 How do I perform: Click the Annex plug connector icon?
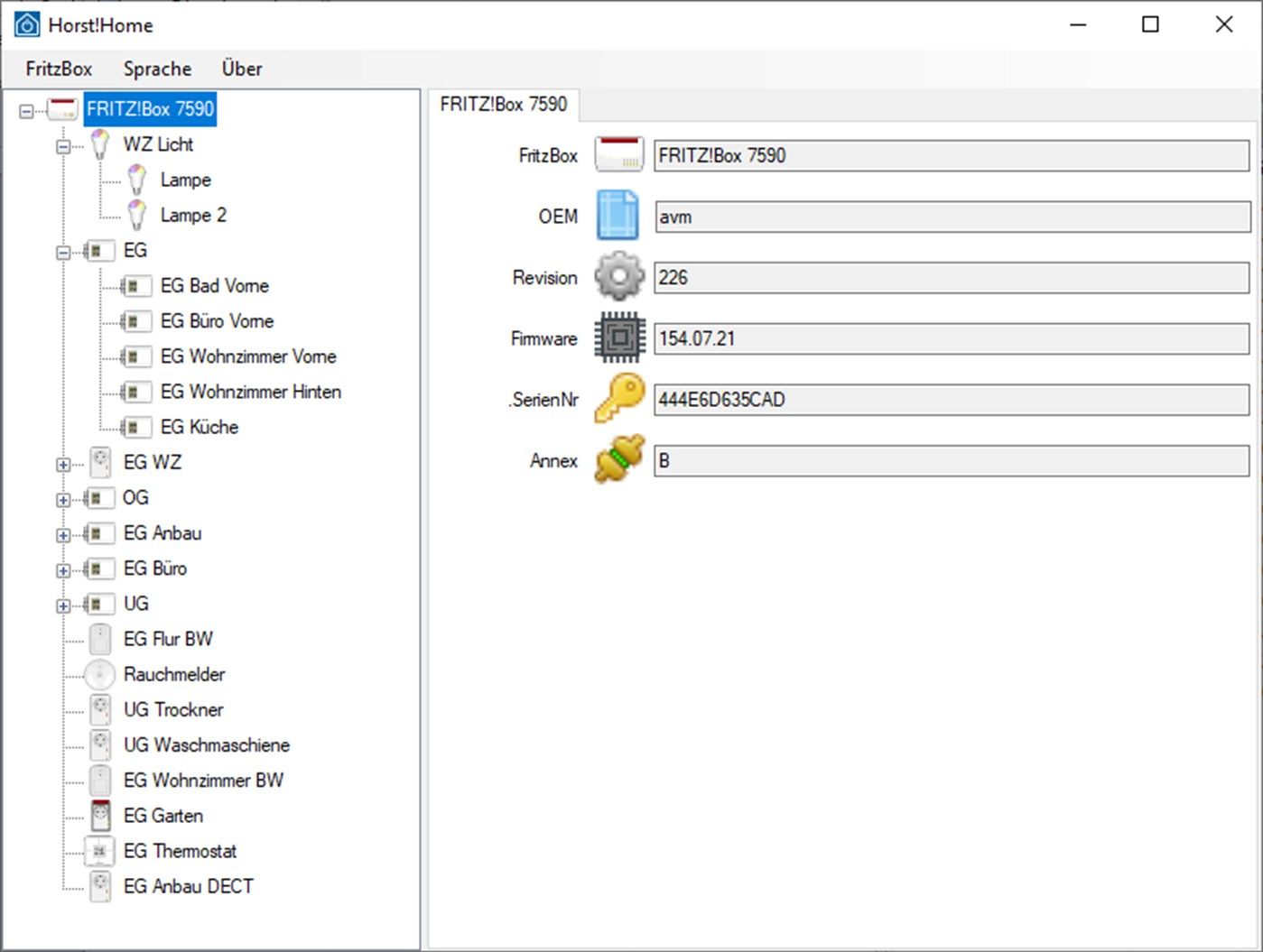[619, 459]
